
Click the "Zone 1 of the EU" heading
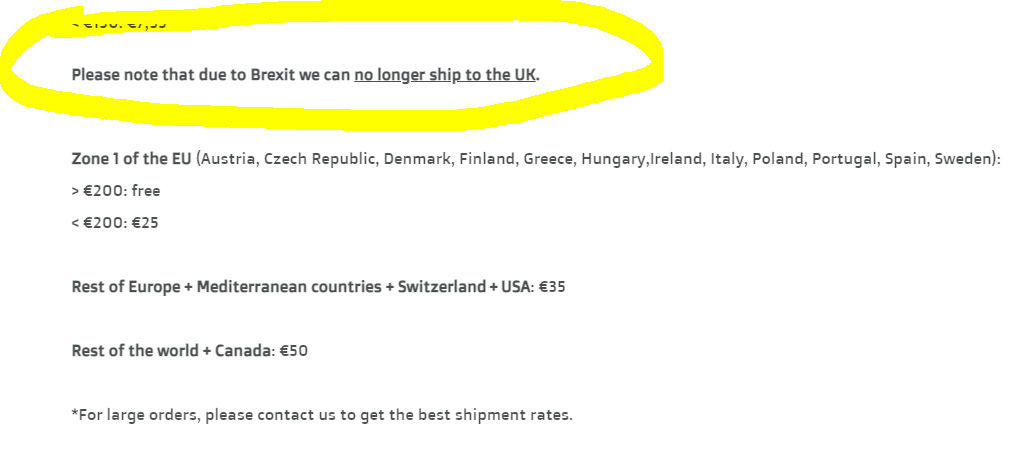coord(131,159)
